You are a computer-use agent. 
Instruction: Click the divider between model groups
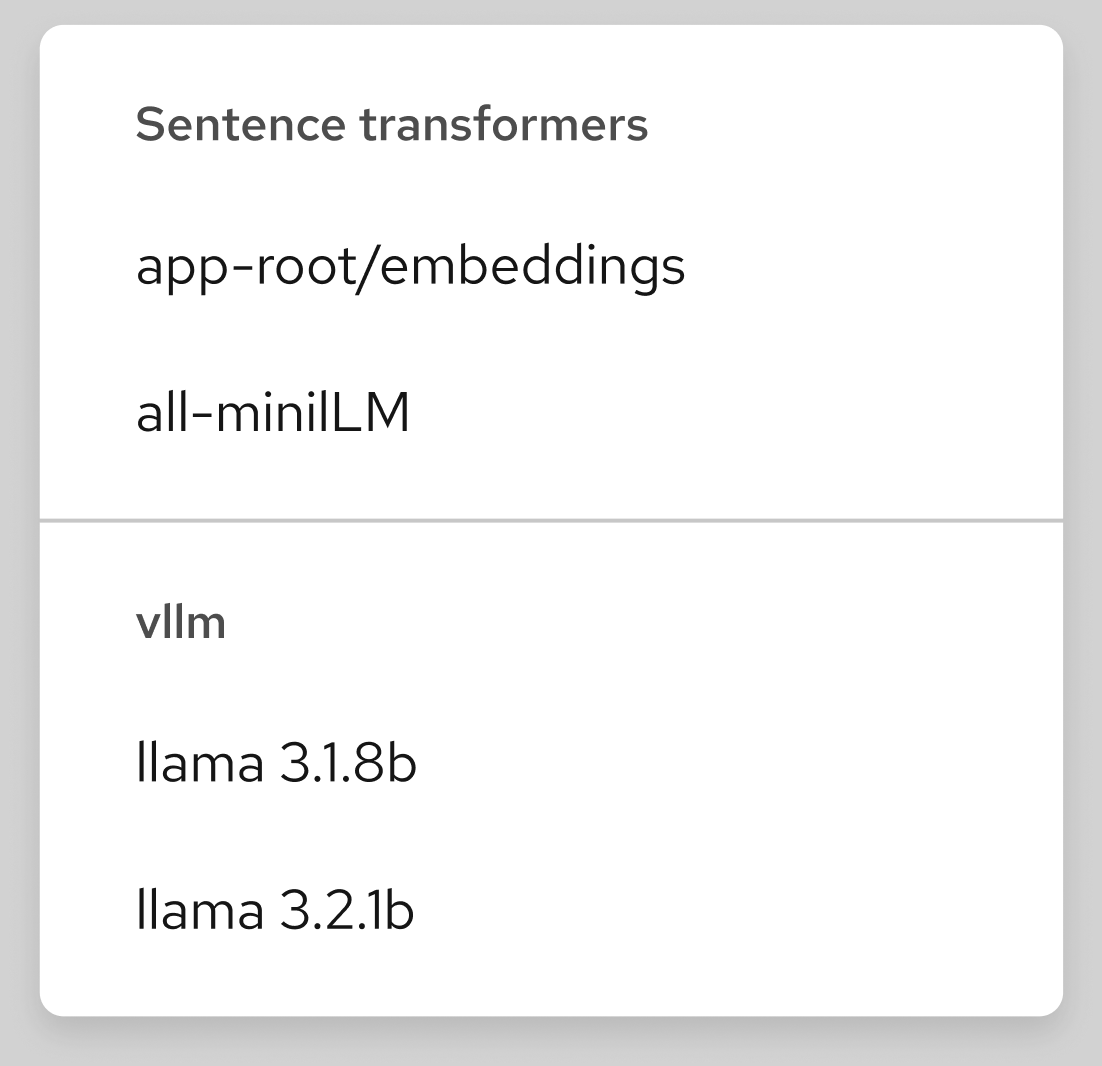point(551,520)
